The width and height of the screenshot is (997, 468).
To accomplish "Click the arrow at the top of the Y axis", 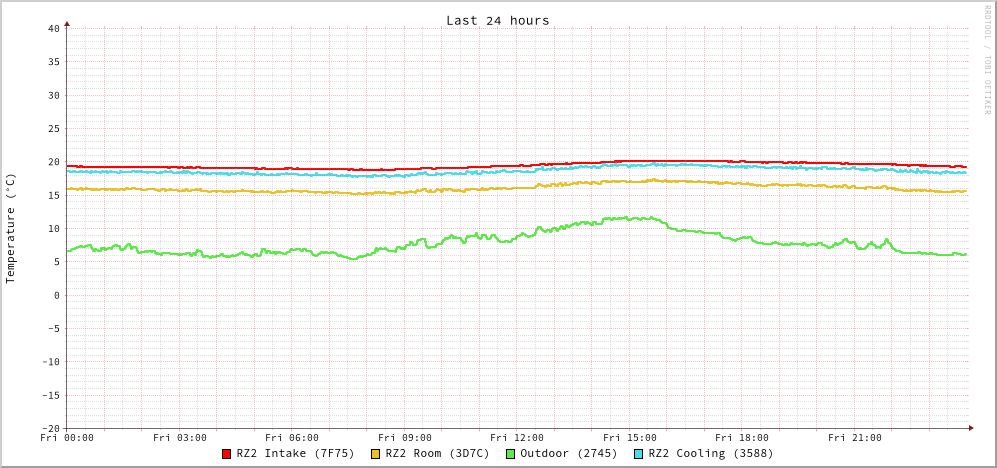I will 67,23.
